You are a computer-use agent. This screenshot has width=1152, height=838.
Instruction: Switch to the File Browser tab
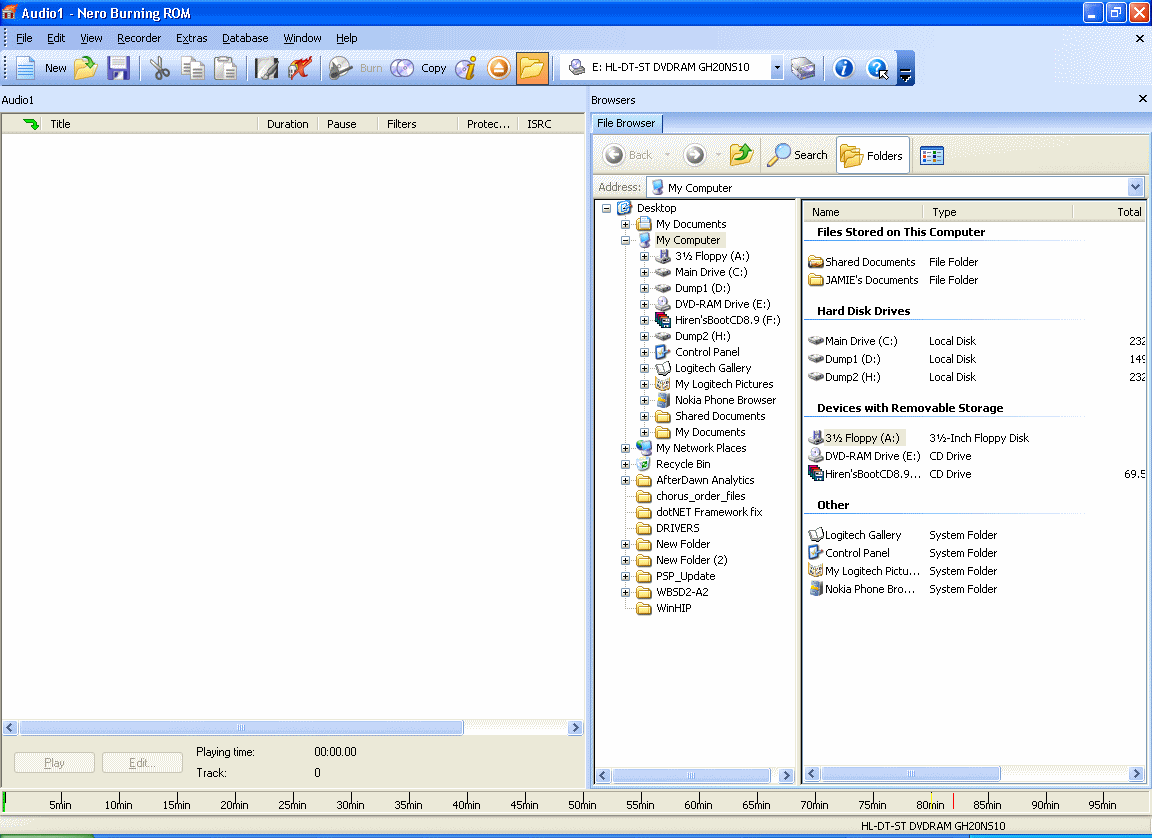pyautogui.click(x=626, y=123)
